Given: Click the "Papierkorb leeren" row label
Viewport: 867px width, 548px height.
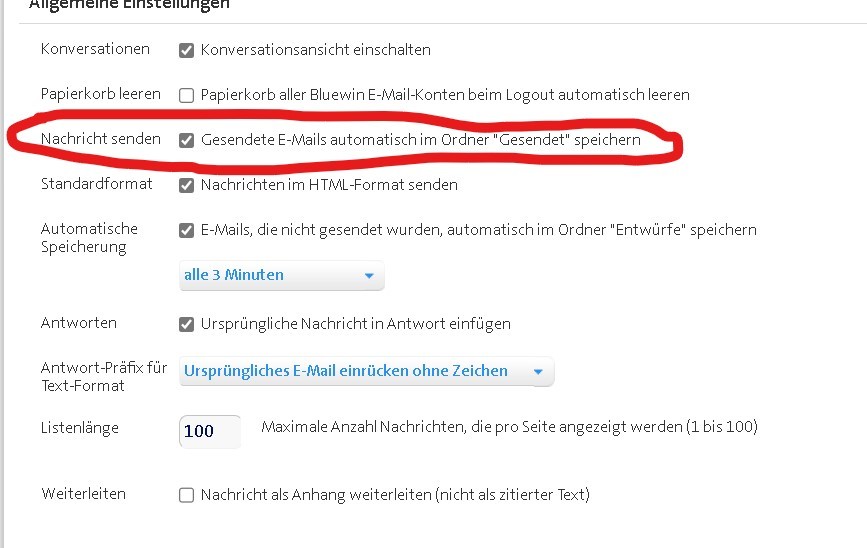Looking at the screenshot, I should click(100, 94).
